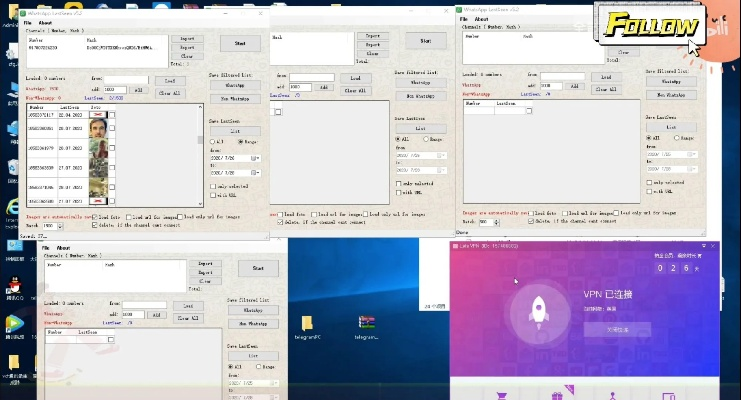The image size is (741, 400).
Task: Open About menu in the bottom-left window
Action: [62, 247]
